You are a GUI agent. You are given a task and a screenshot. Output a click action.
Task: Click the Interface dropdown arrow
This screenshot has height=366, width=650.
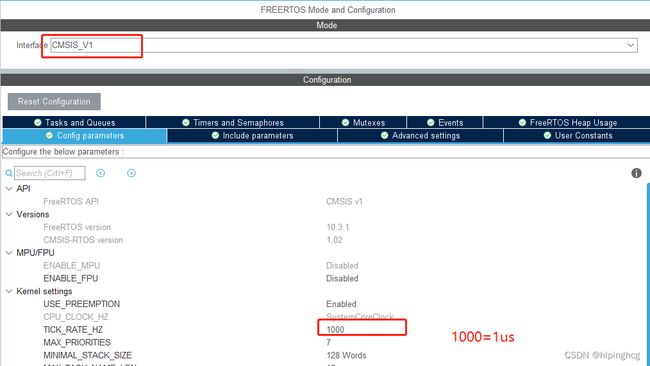[631, 45]
